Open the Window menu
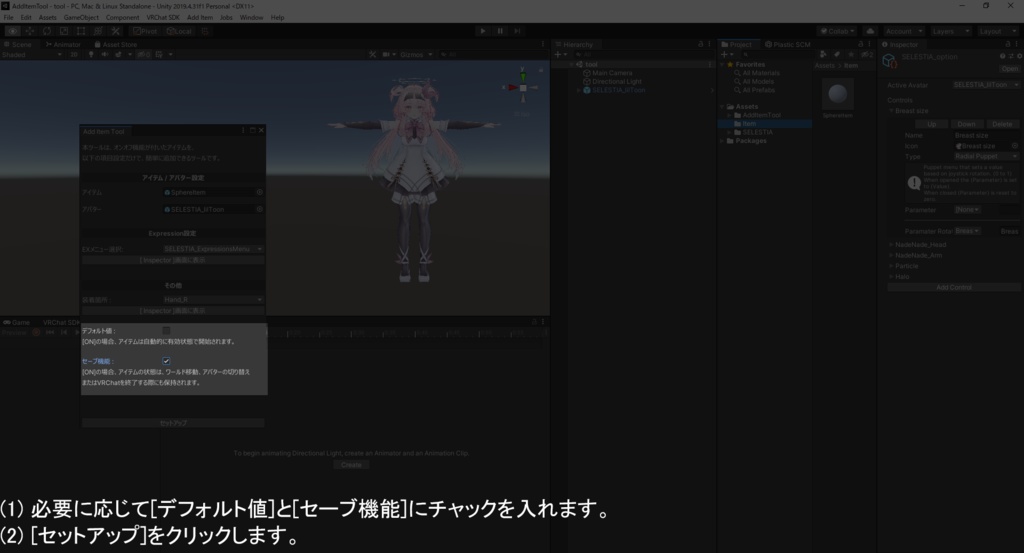Image resolution: width=1024 pixels, height=553 pixels. click(x=251, y=18)
